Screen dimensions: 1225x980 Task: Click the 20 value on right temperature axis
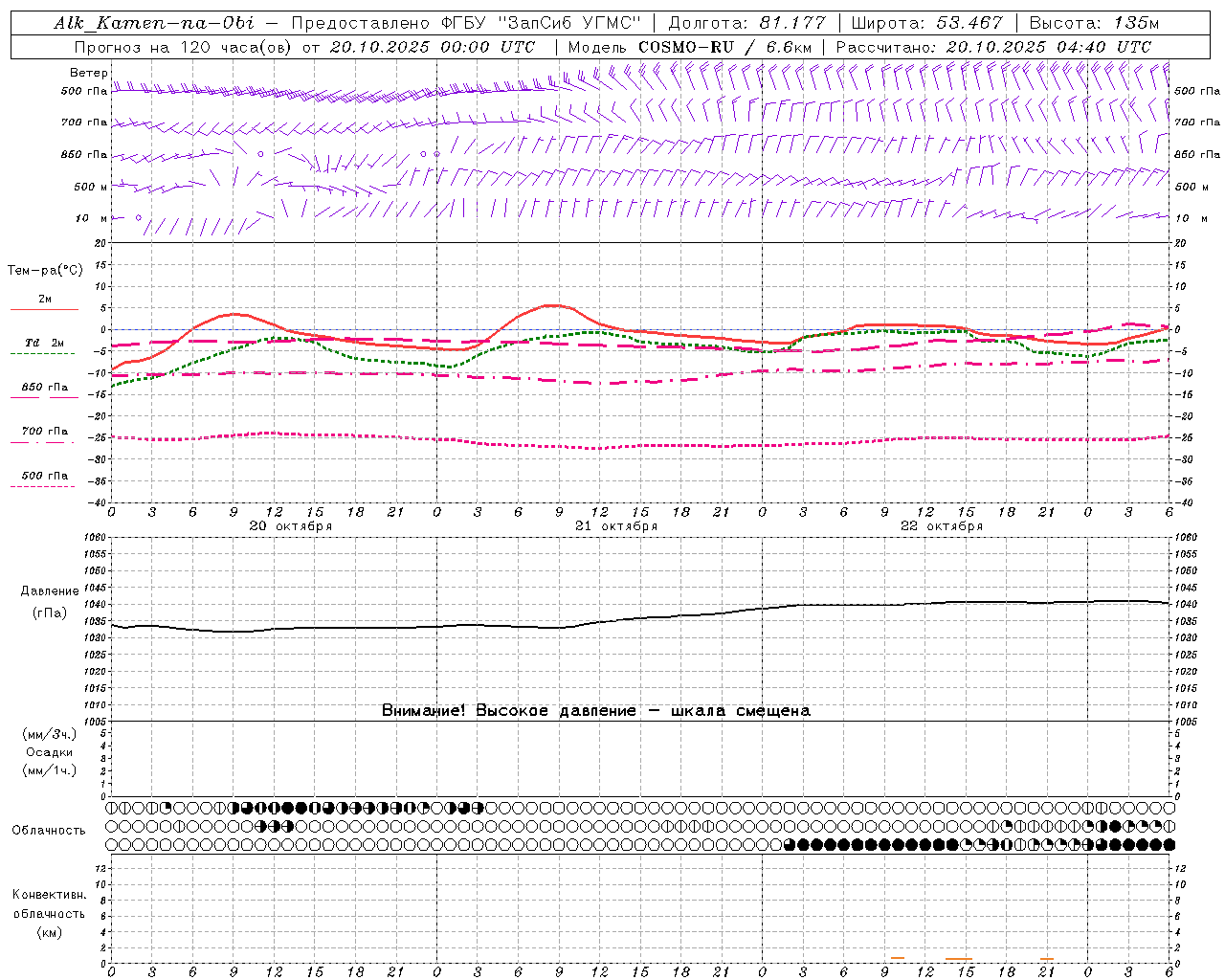point(1181,243)
